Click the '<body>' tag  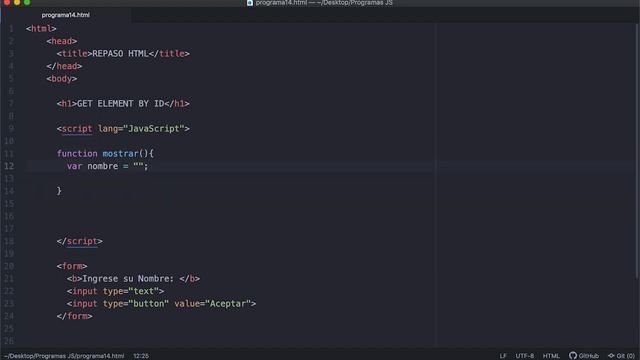pos(62,79)
